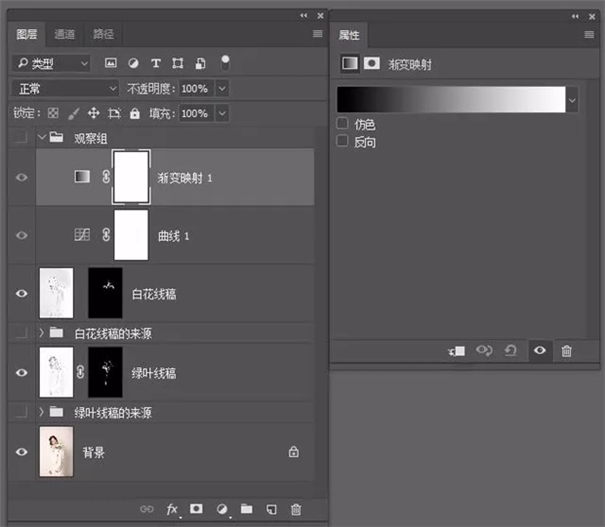Create a new layer with bottom icon
605x527 pixels.
270,509
